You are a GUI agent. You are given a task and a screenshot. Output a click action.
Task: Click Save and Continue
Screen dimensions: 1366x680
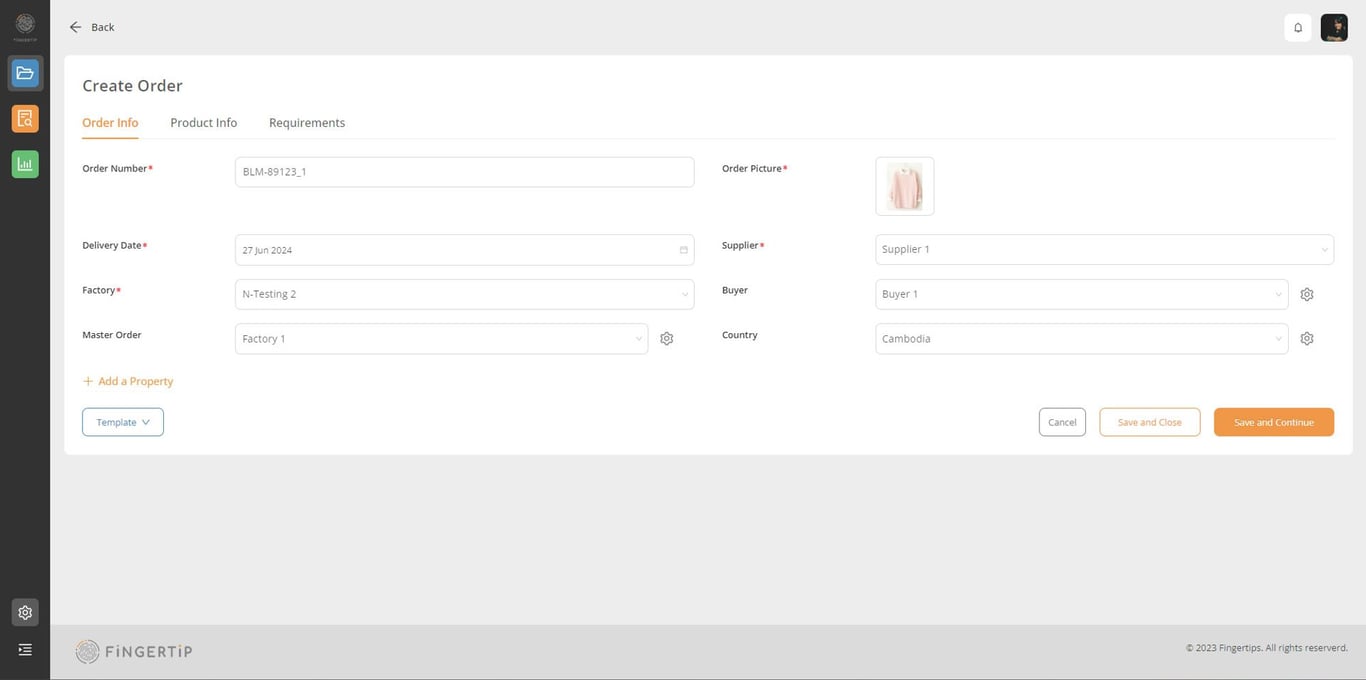(1274, 422)
